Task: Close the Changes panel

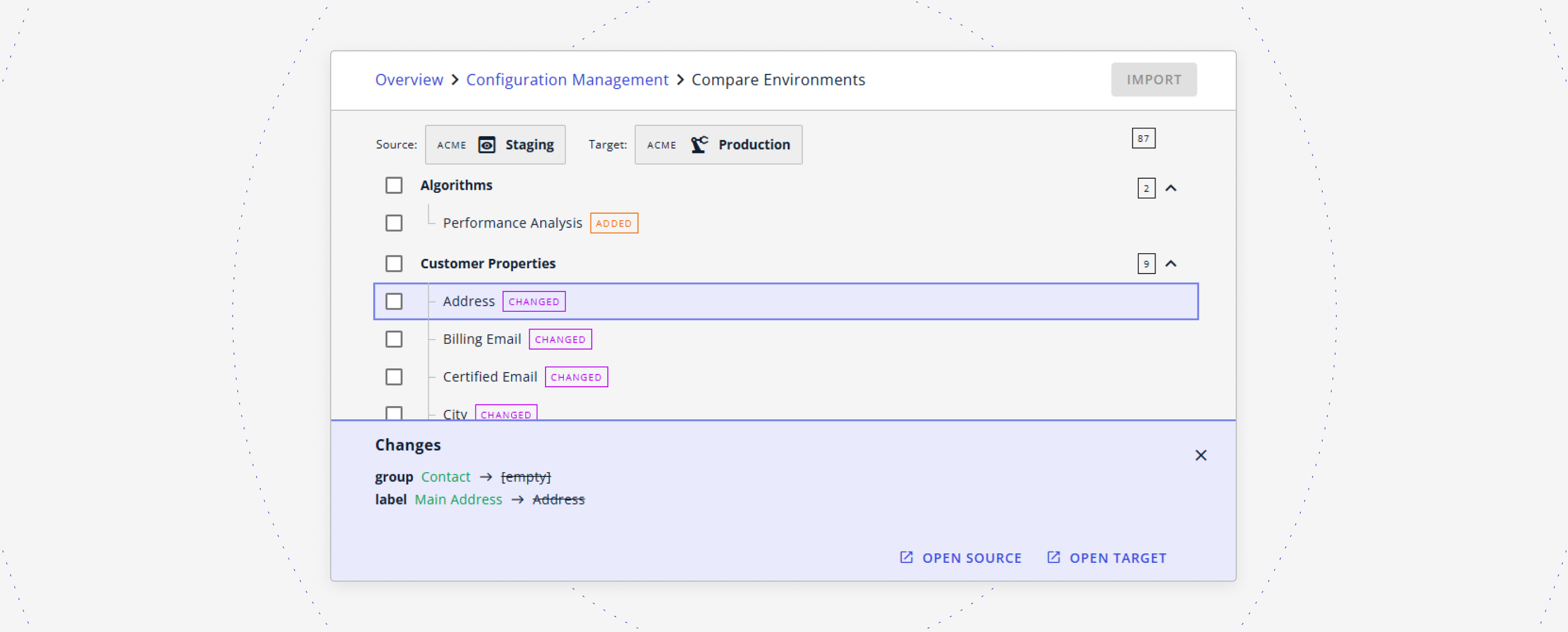Action: pyautogui.click(x=1200, y=455)
